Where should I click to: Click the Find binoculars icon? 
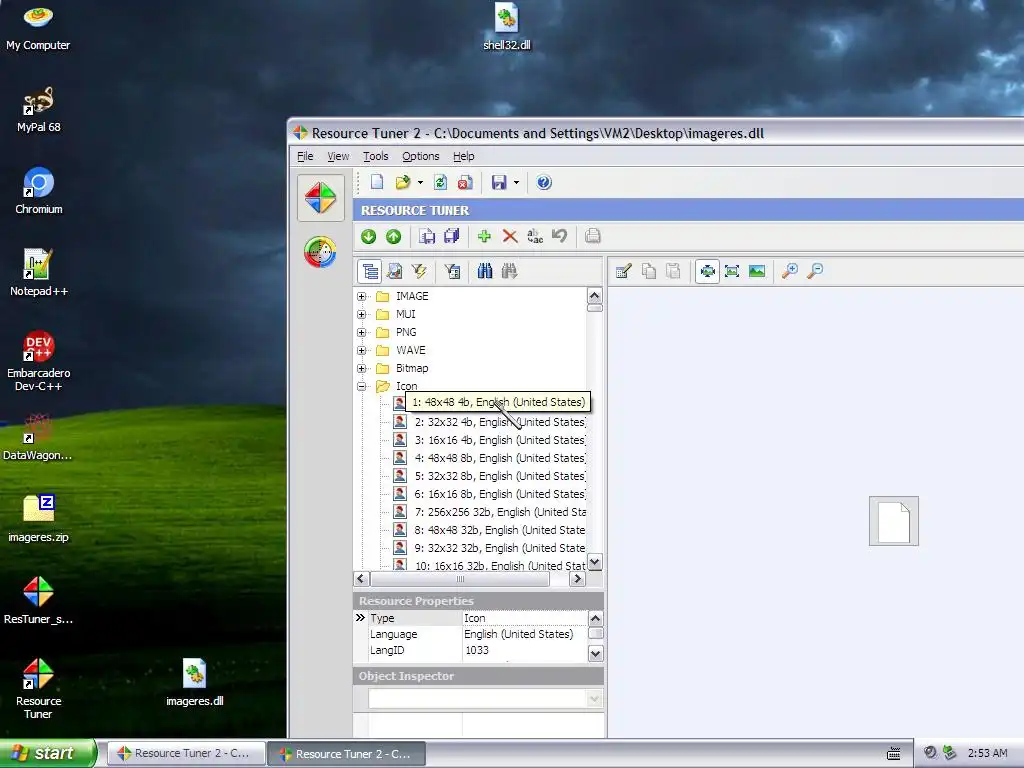(x=485, y=271)
